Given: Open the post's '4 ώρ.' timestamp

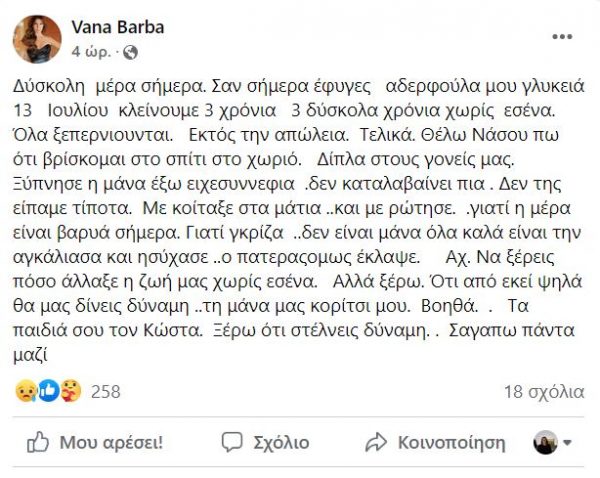Looking at the screenshot, I should [x=97, y=49].
